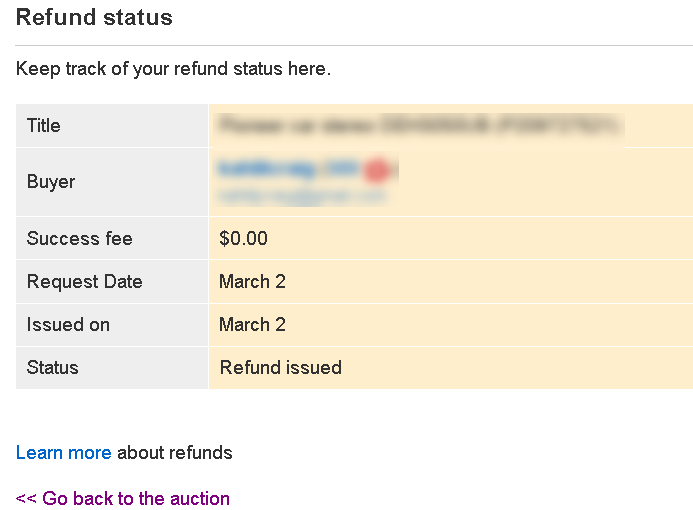Select the blurred auction title text
The width and height of the screenshot is (693, 510).
418,126
